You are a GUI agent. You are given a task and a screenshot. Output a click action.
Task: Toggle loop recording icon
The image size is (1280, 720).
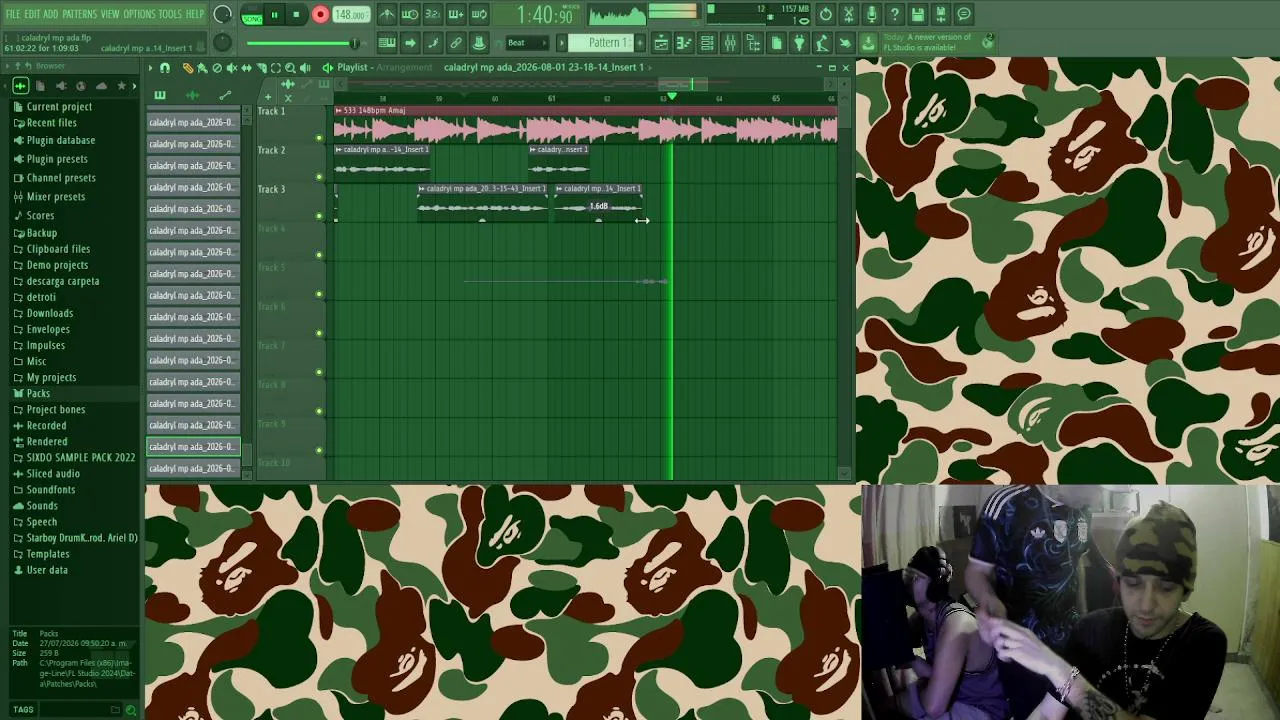pos(479,14)
